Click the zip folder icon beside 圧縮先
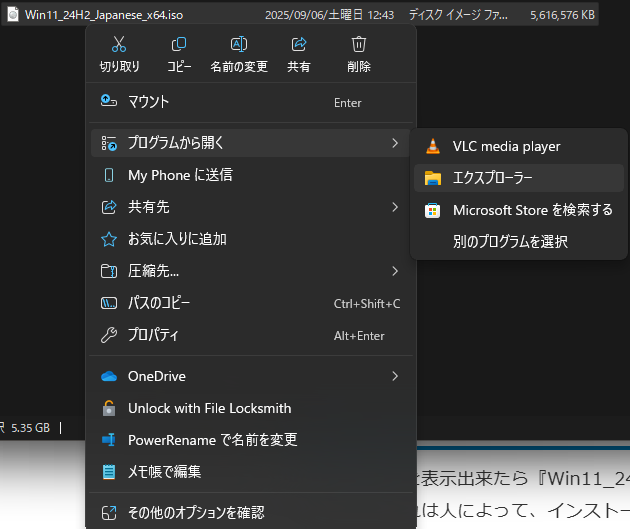630x529 pixels. tap(108, 271)
